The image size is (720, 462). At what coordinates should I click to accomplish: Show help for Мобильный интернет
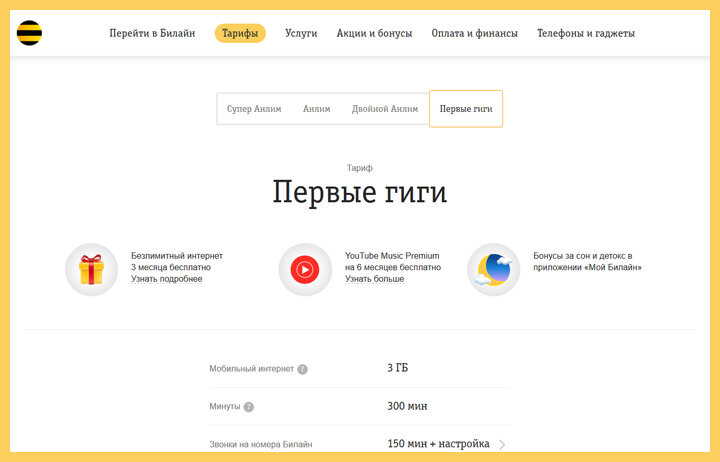(302, 369)
